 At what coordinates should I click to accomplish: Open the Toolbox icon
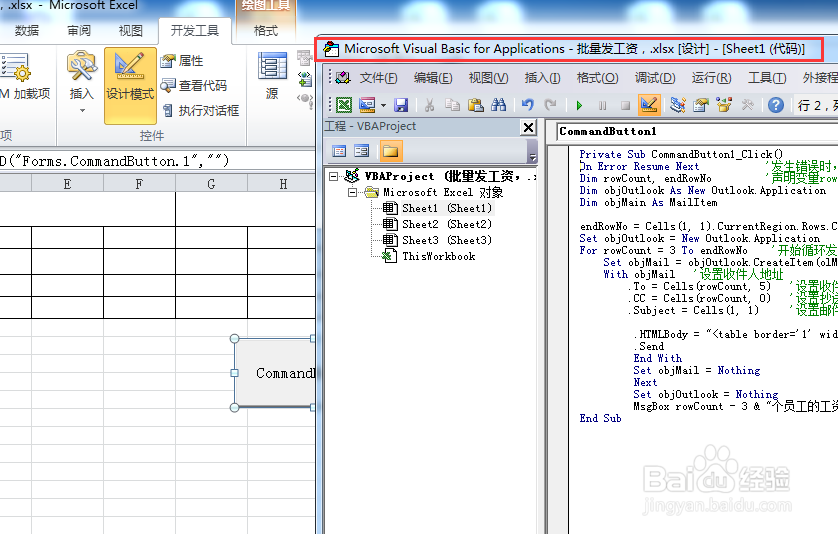[747, 105]
